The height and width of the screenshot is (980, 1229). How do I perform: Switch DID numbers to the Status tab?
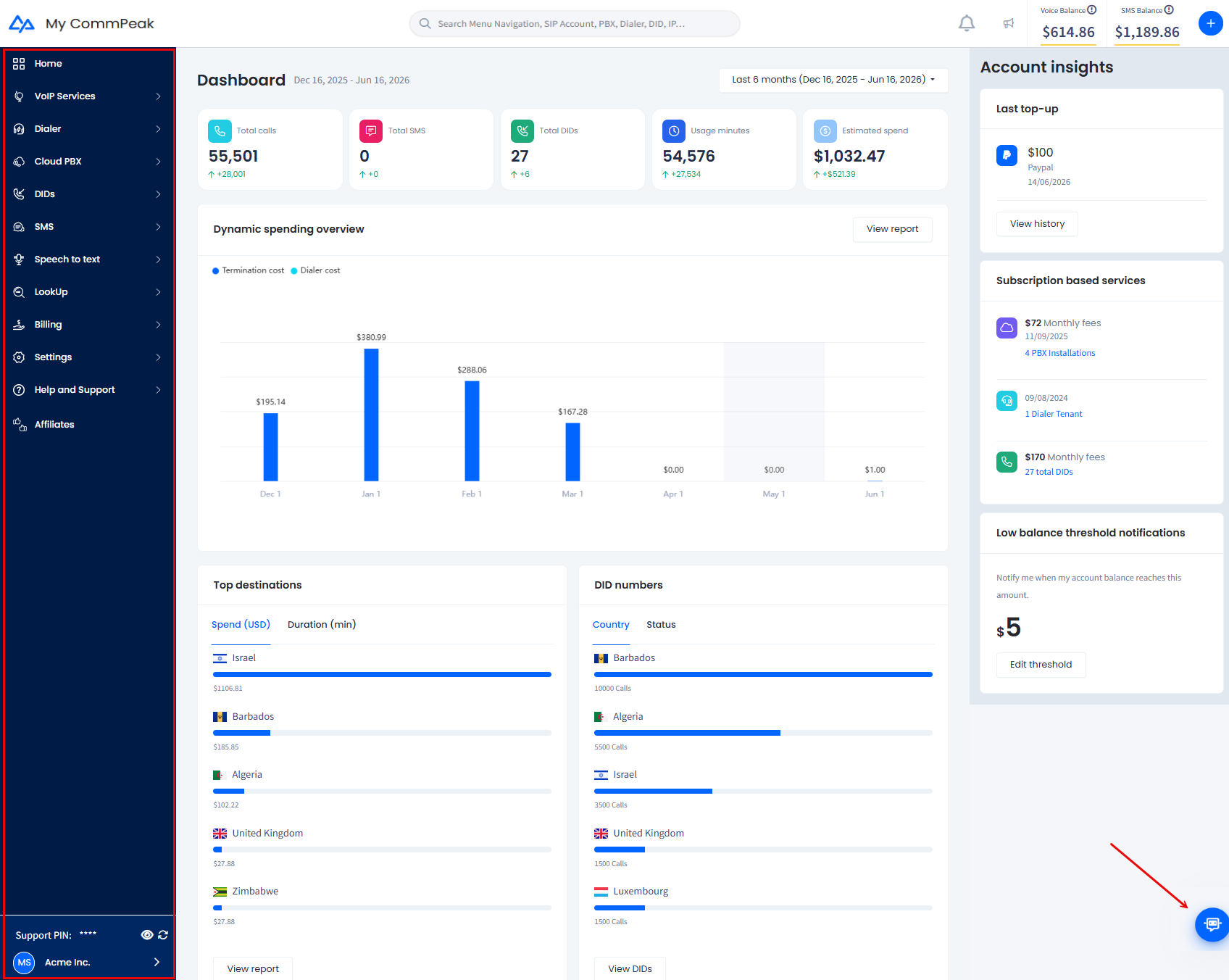click(x=661, y=624)
